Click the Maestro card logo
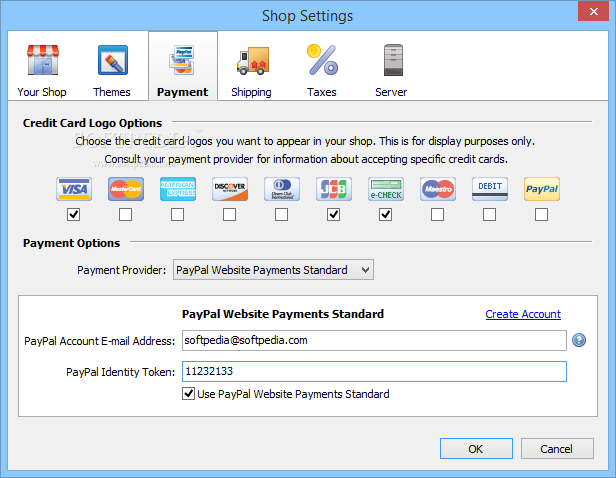This screenshot has height=478, width=616. click(x=438, y=189)
